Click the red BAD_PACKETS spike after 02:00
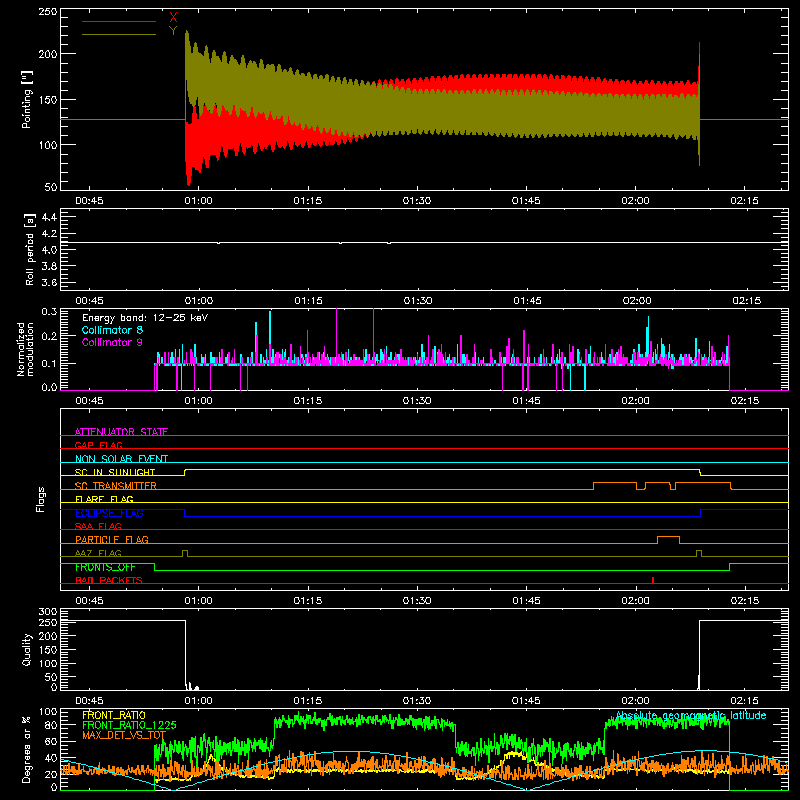 [653, 580]
